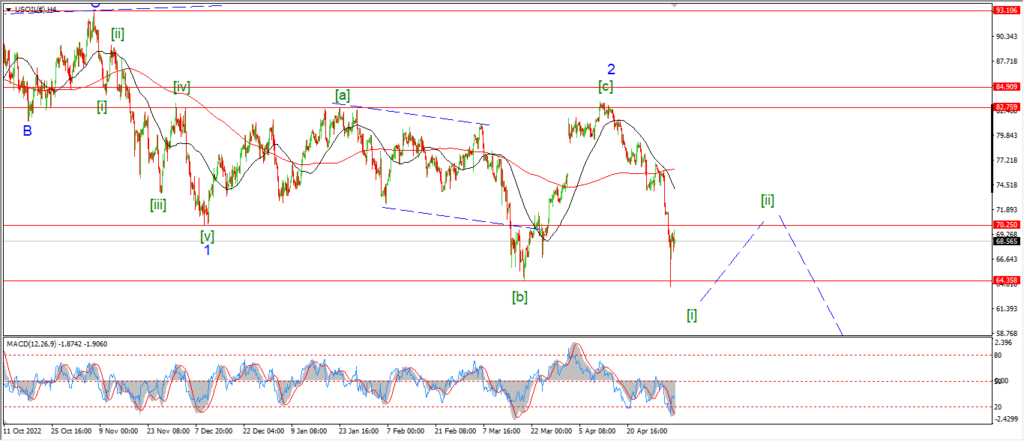This screenshot has width=1024, height=441.
Task: Select the blue wave 1 label
Action: pos(207,250)
